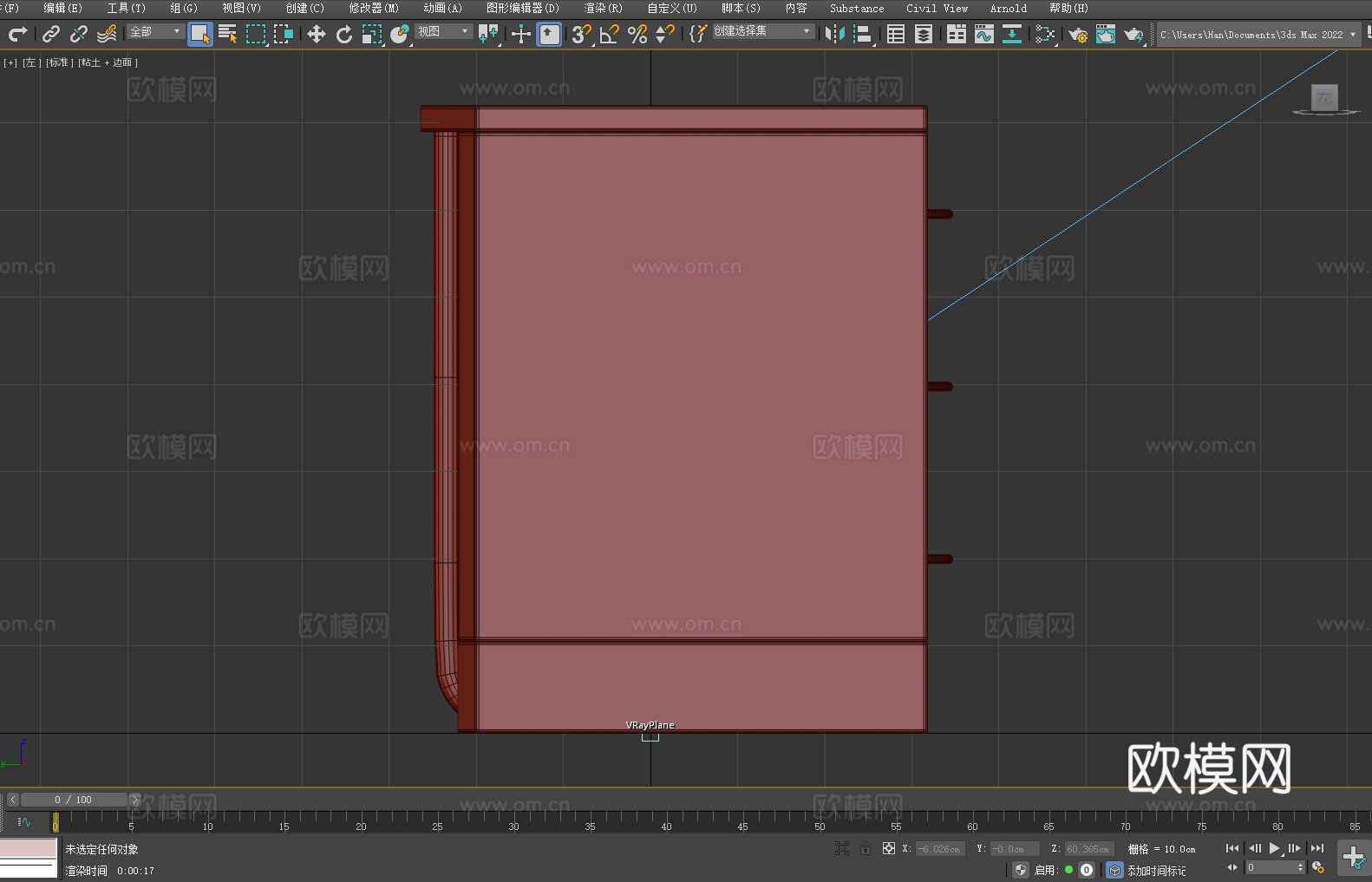This screenshot has height=882, width=1372.
Task: Play animation button
Action: (x=1274, y=848)
